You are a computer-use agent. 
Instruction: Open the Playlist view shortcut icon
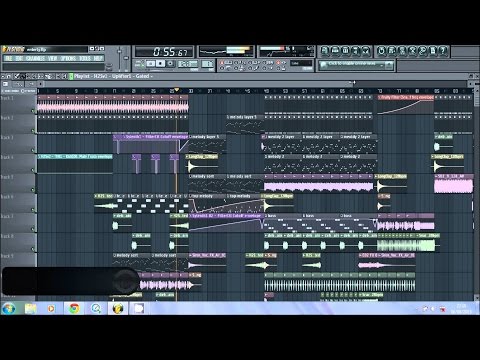(x=325, y=51)
